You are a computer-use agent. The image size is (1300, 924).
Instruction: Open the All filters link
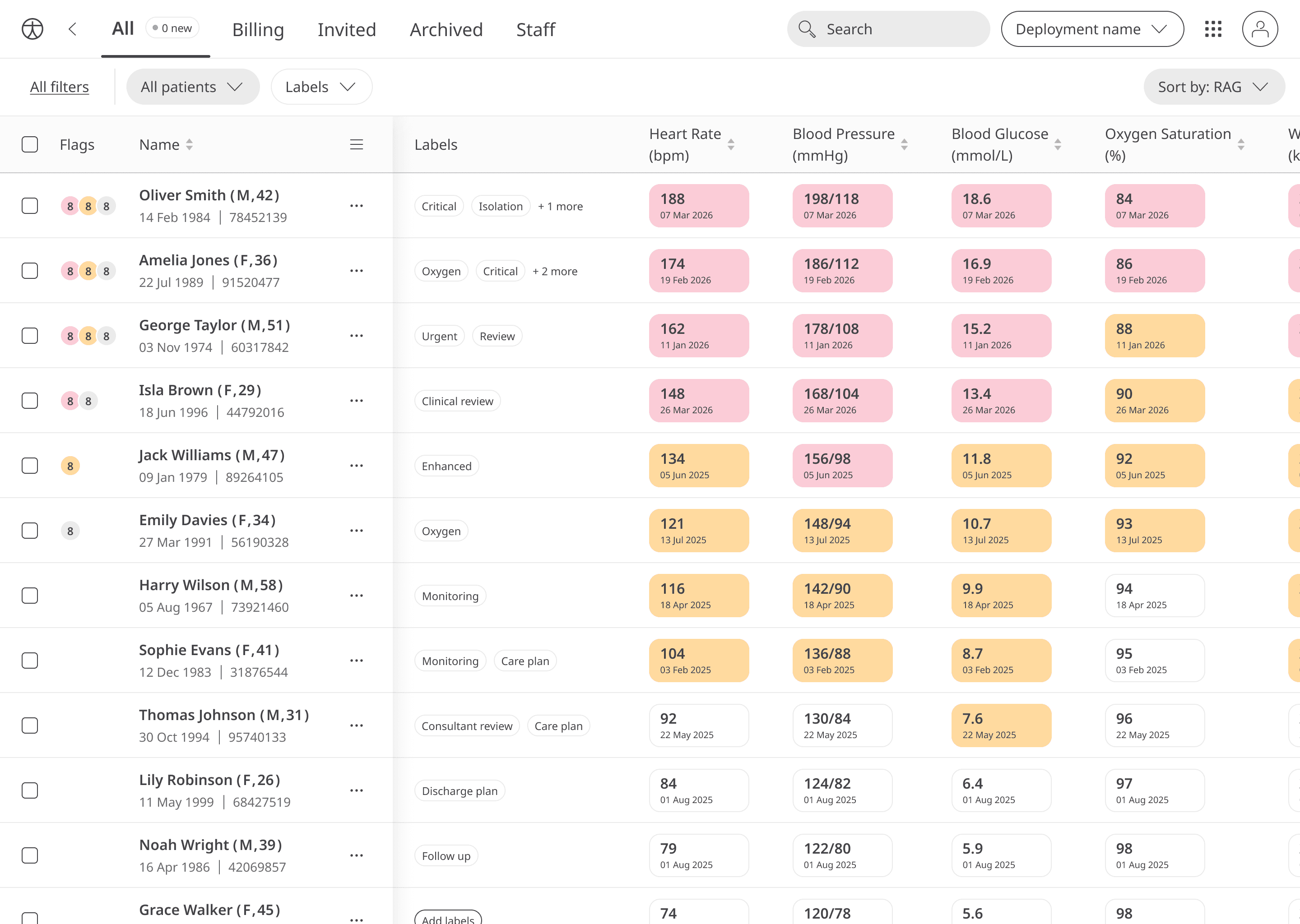pyautogui.click(x=59, y=87)
